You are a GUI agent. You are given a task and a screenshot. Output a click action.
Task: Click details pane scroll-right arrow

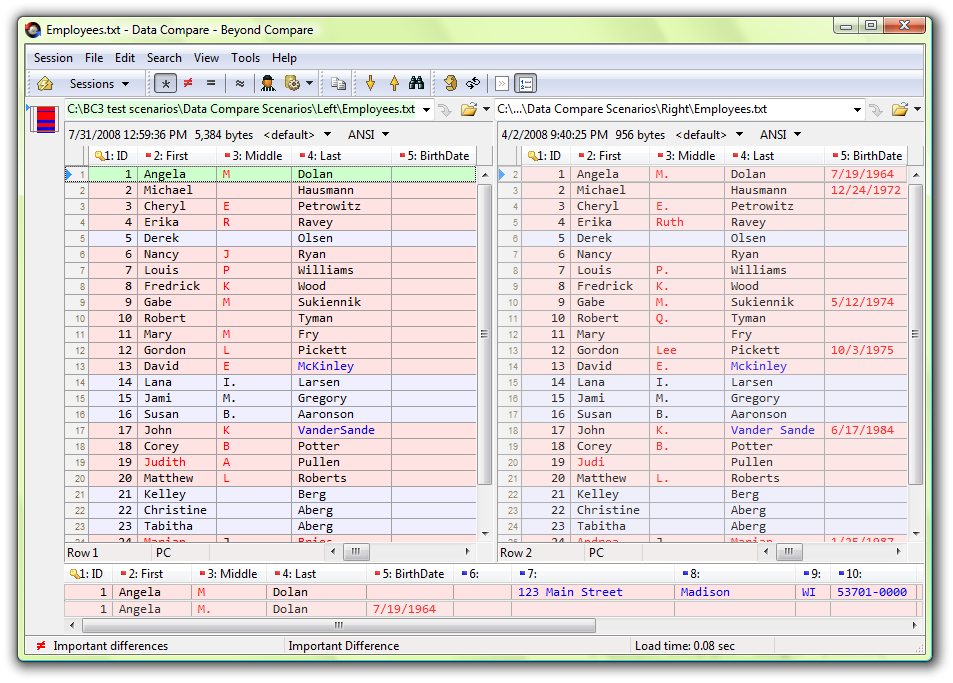915,625
